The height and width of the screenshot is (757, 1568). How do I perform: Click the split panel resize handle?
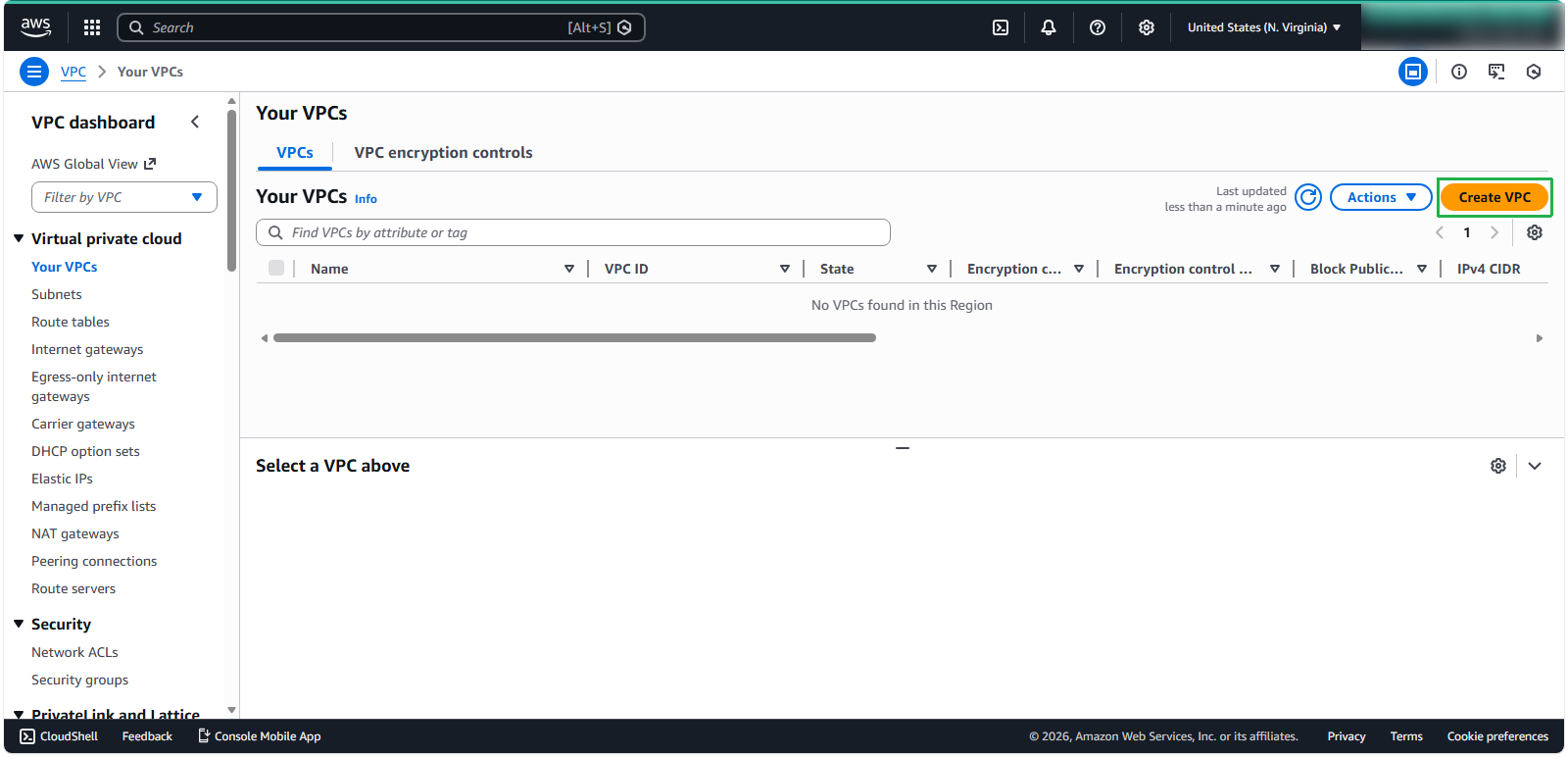pyautogui.click(x=903, y=448)
